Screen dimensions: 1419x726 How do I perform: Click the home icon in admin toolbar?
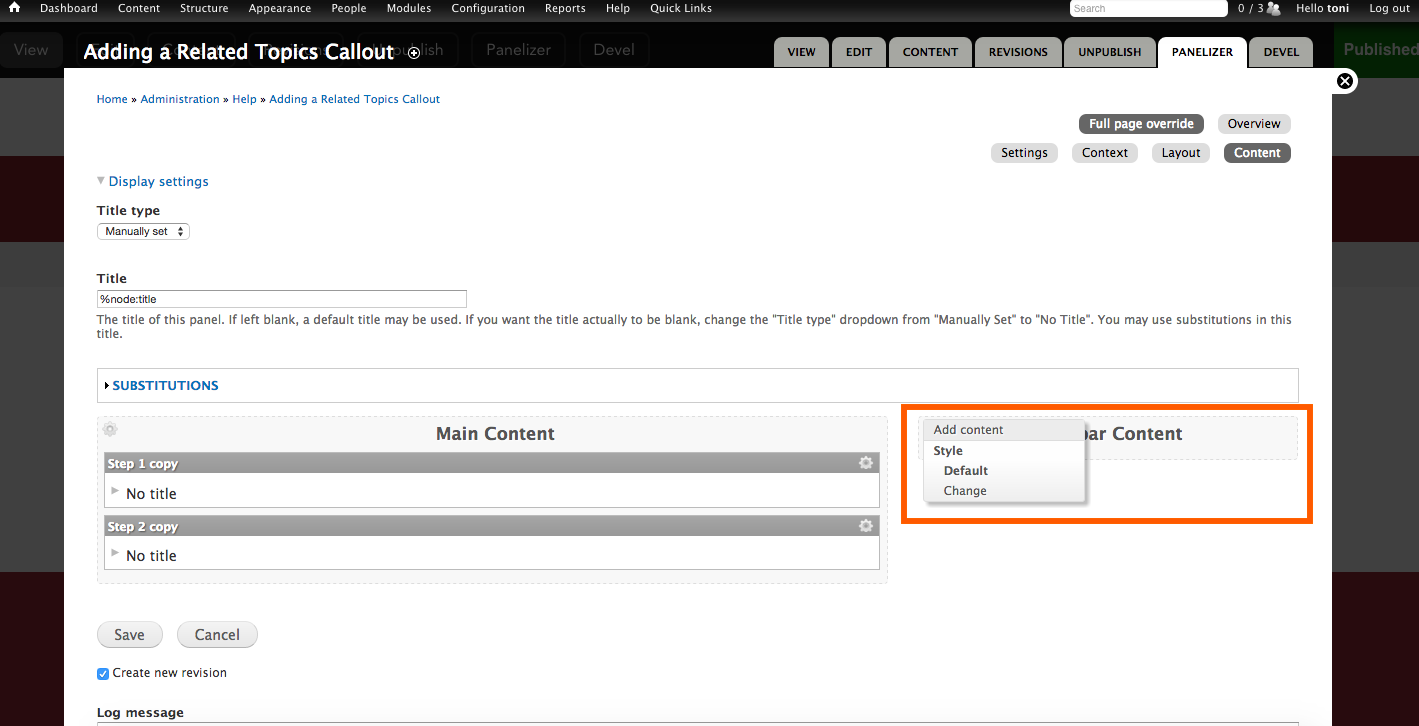click(x=14, y=8)
